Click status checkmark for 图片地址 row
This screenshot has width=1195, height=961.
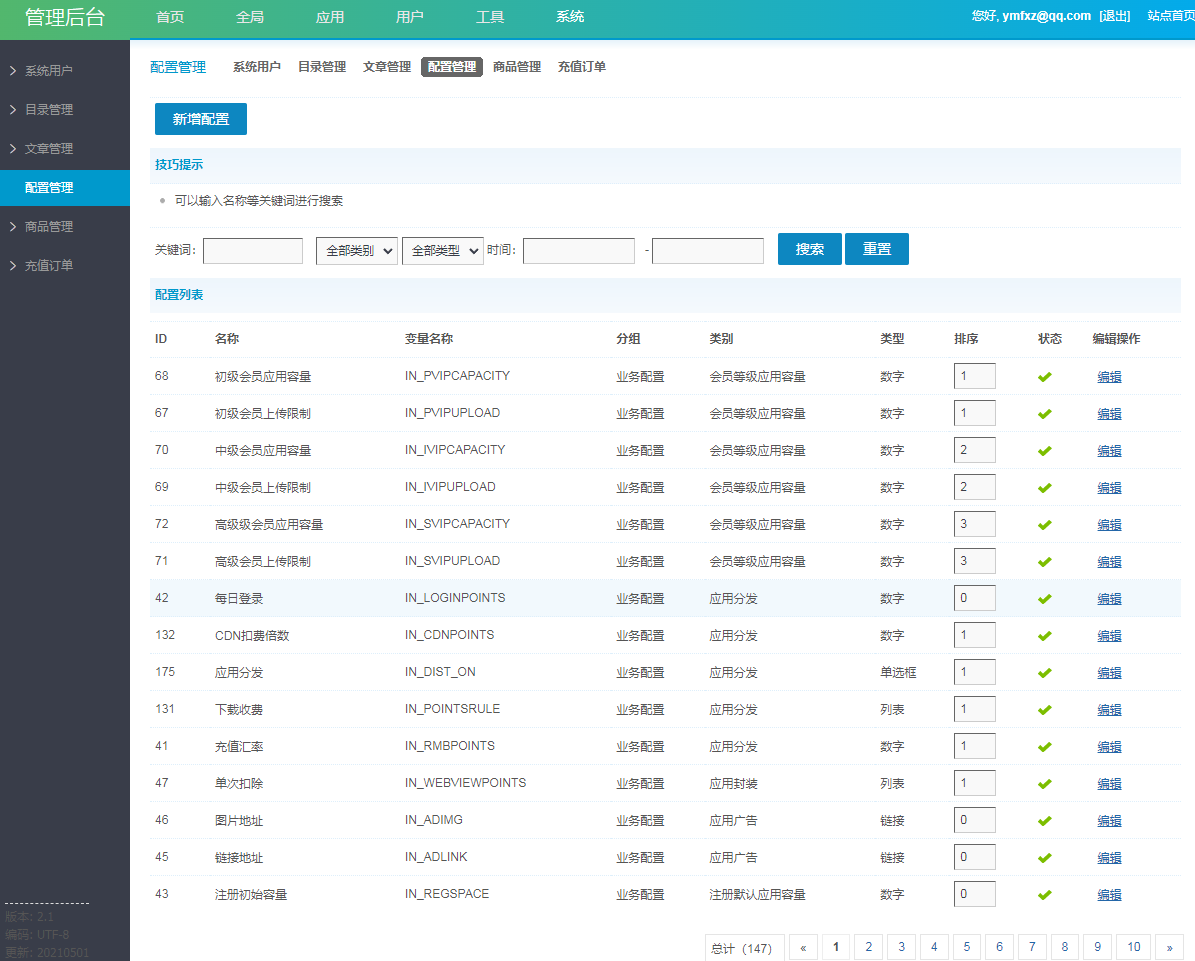1044,821
